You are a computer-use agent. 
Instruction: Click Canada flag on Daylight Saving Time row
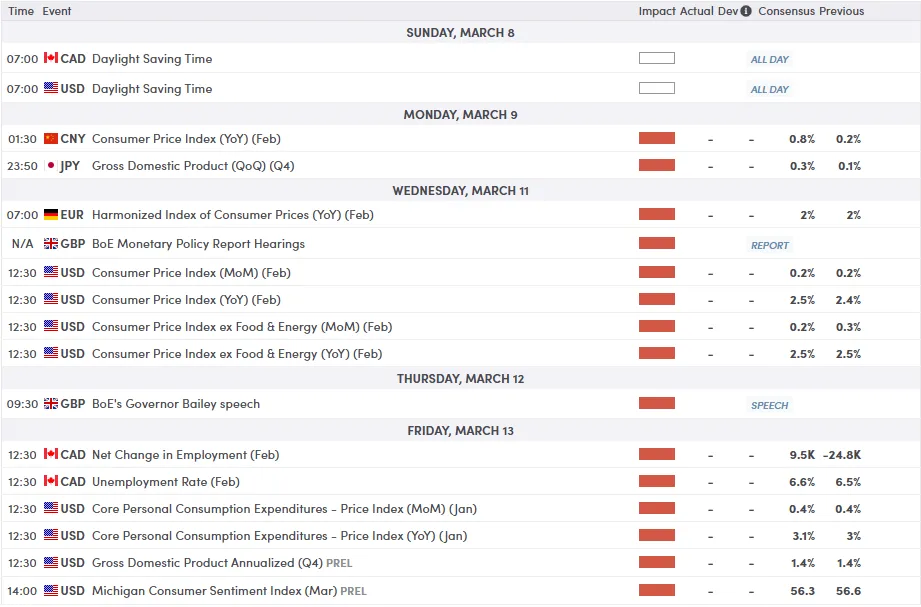[x=51, y=59]
